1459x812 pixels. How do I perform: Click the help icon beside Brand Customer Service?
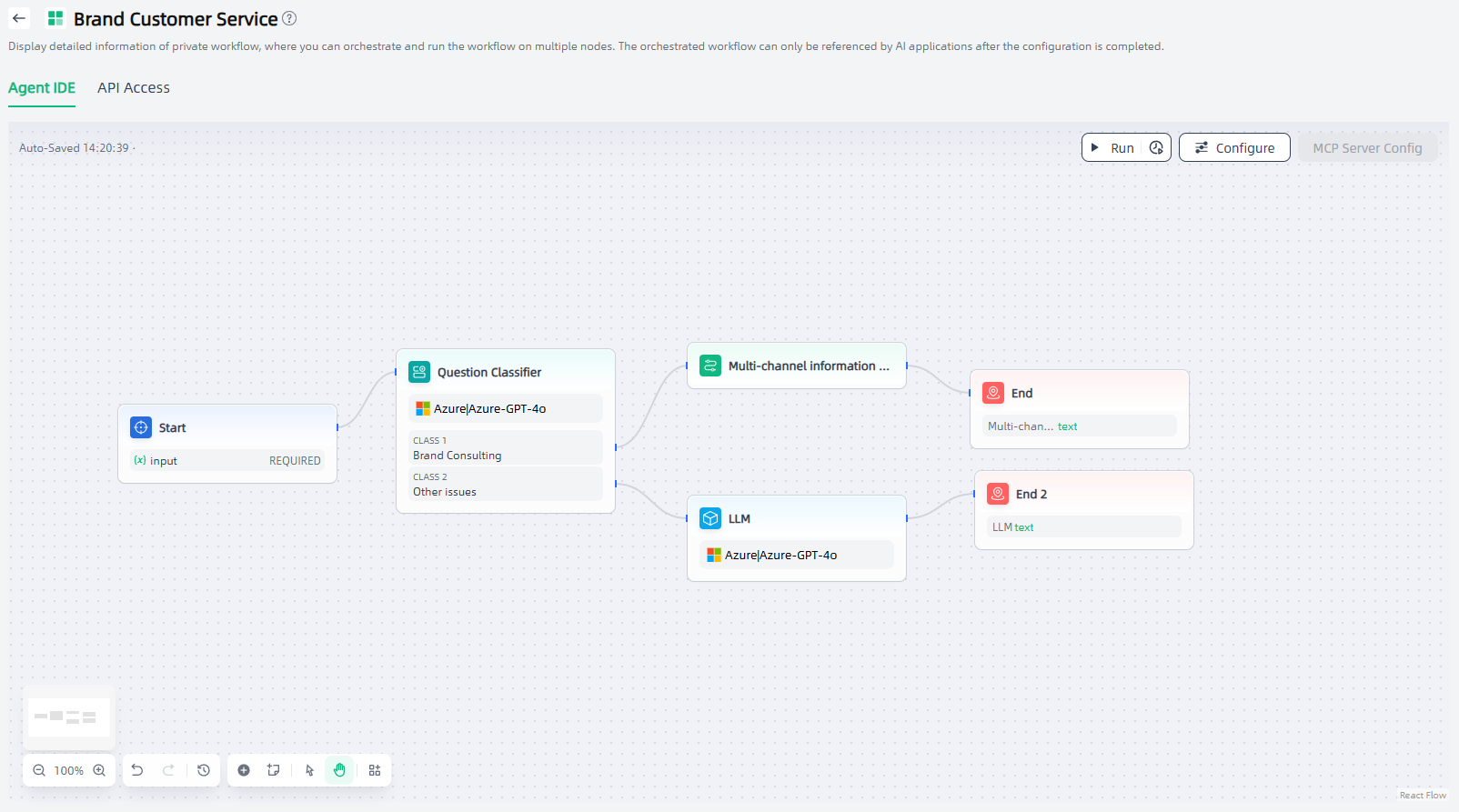pyautogui.click(x=289, y=18)
